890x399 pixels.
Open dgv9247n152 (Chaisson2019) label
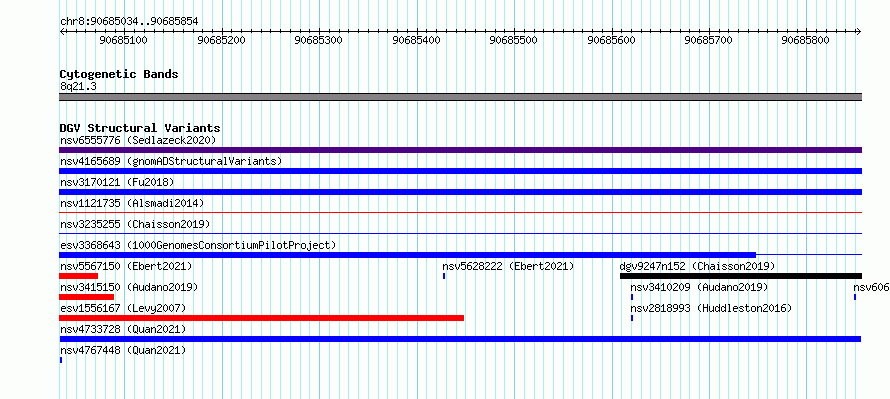(x=698, y=266)
